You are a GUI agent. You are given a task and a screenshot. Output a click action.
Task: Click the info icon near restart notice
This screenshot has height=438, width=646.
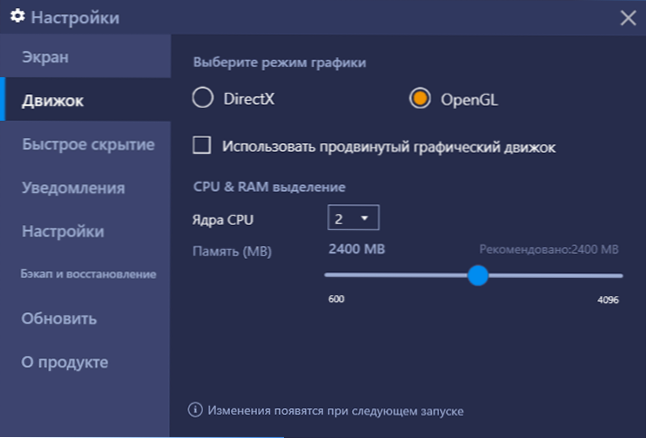pos(195,410)
